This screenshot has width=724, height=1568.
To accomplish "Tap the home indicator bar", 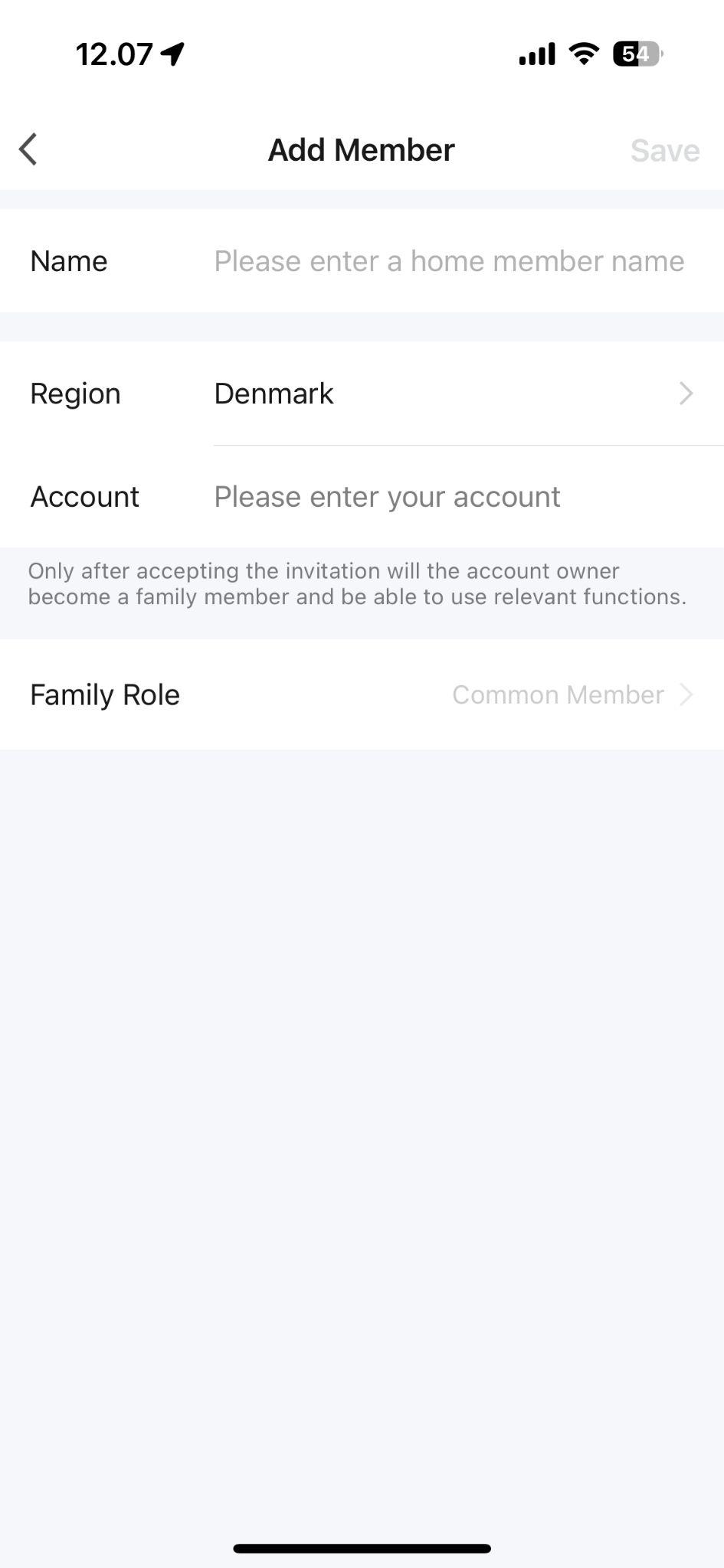I will pyautogui.click(x=362, y=1548).
